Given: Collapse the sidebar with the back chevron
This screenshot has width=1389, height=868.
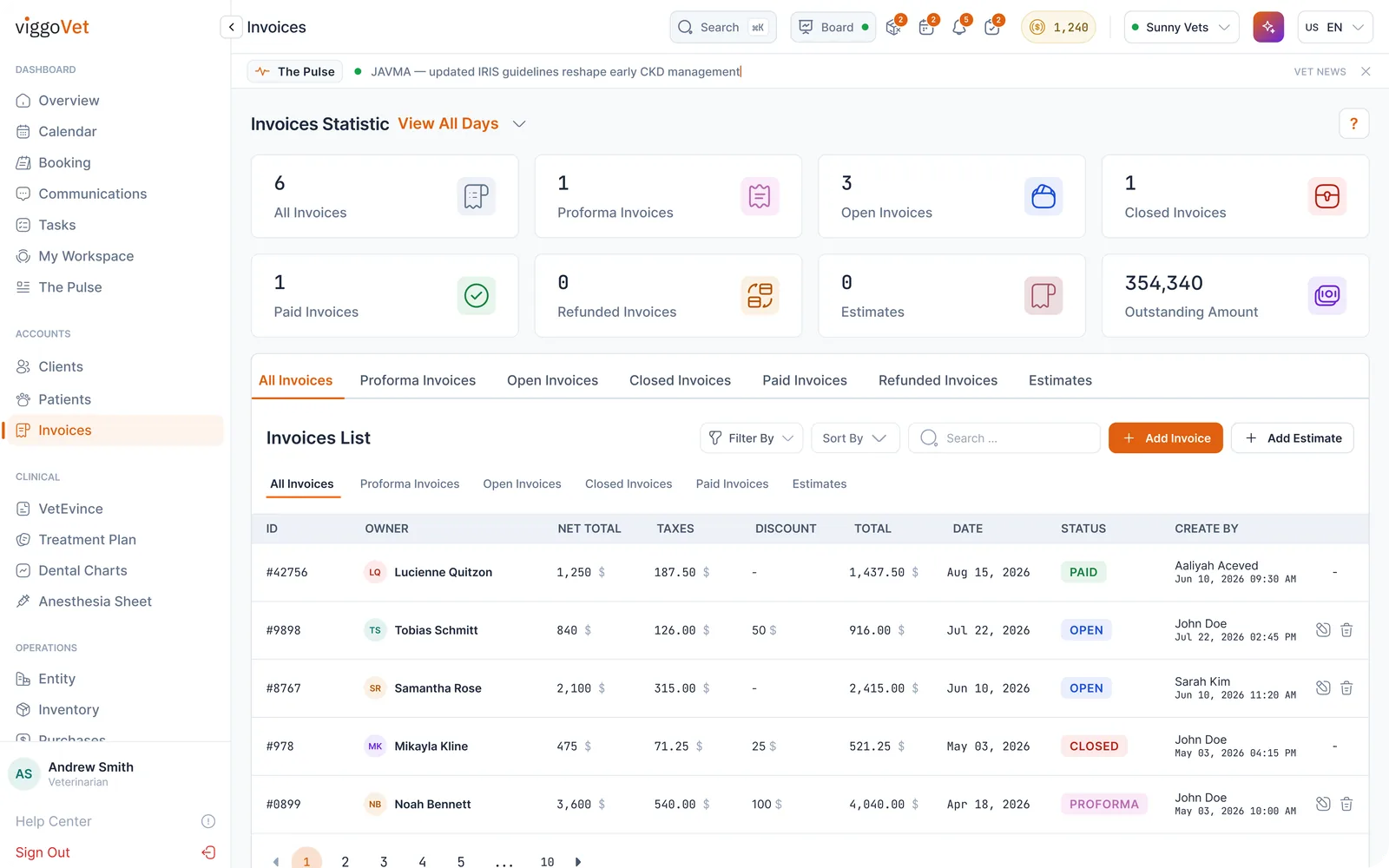Looking at the screenshot, I should 231,27.
